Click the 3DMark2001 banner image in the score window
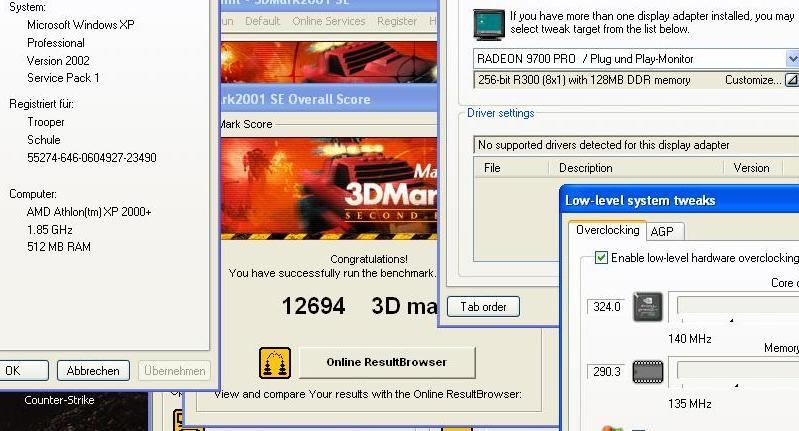The image size is (799, 431). pos(329,188)
